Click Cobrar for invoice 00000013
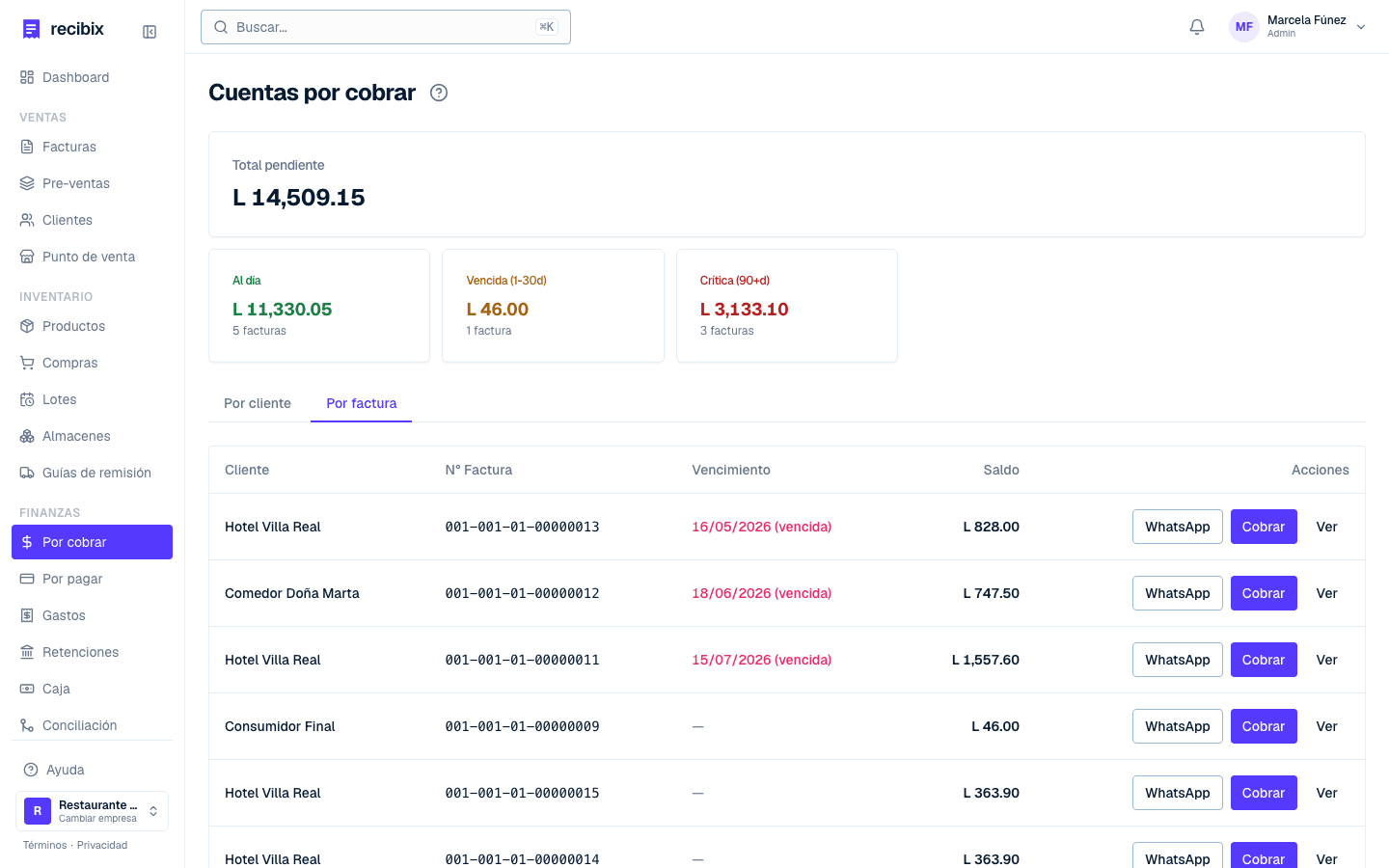 (1264, 527)
